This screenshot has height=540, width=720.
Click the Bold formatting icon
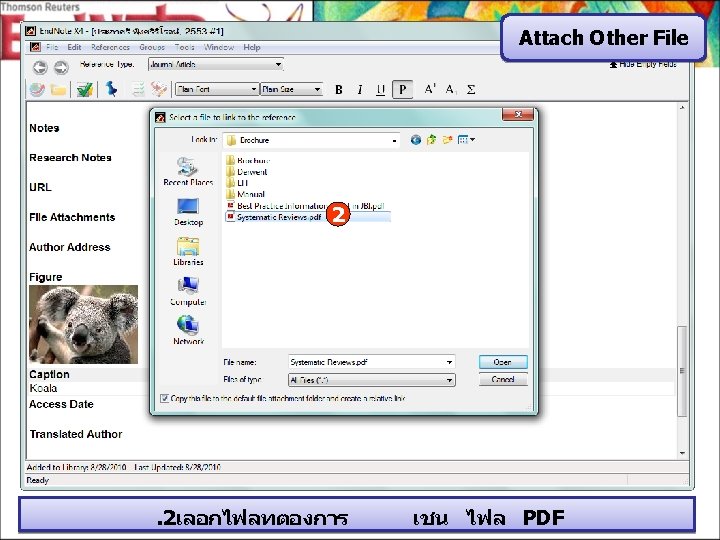coord(339,90)
